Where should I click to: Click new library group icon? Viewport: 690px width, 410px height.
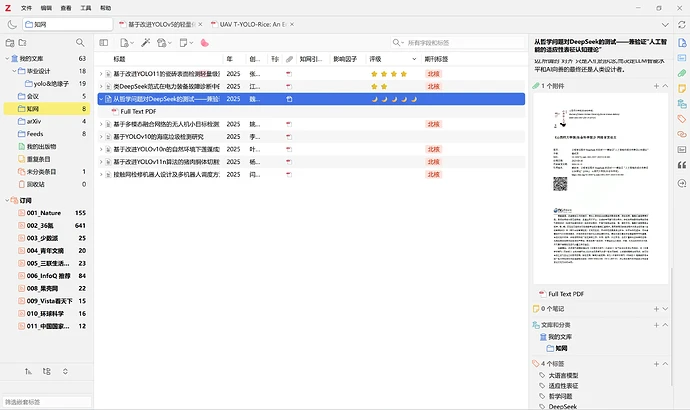tap(10, 43)
